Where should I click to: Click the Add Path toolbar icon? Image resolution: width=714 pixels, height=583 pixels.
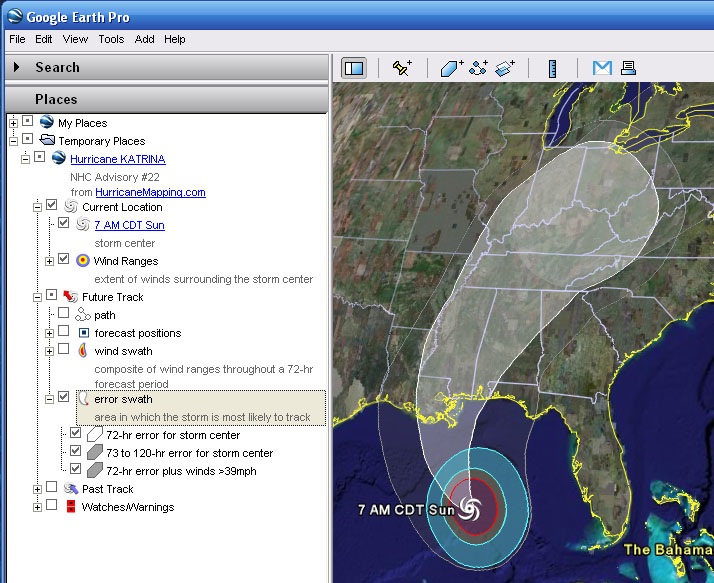pos(479,68)
